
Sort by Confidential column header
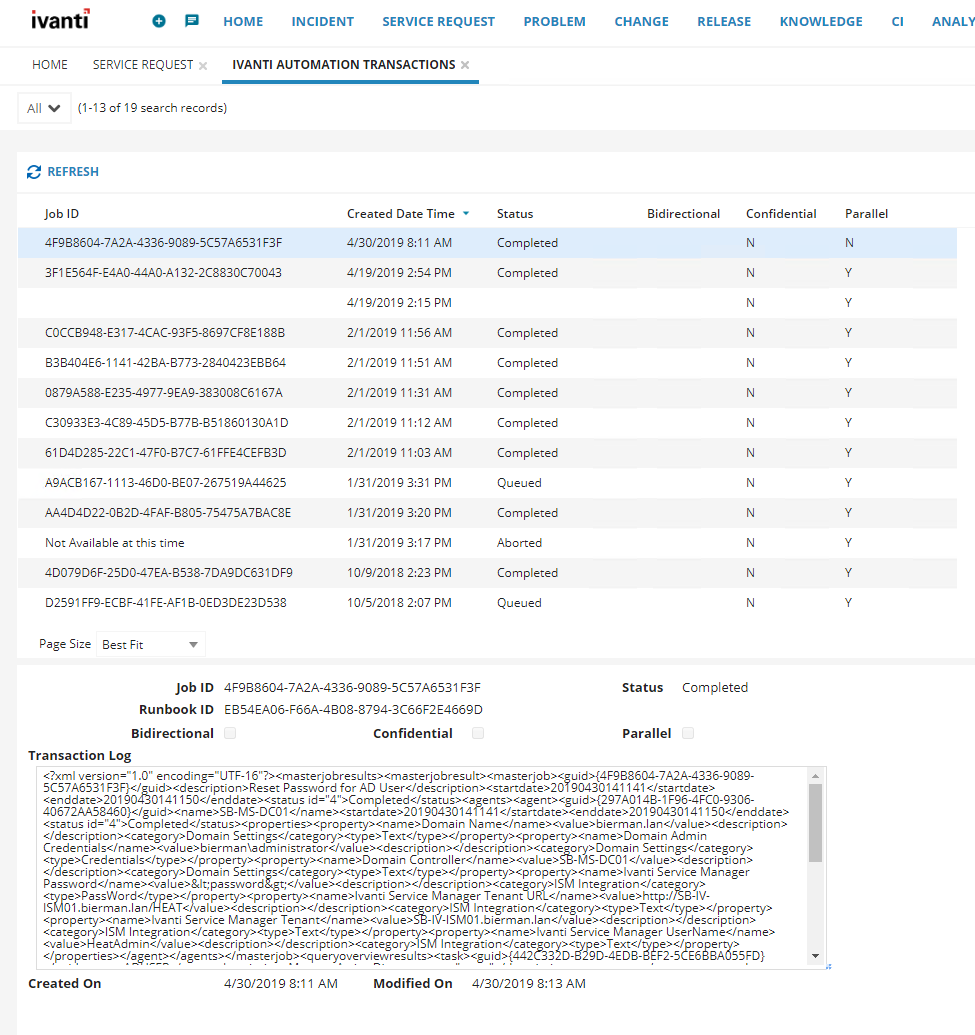coord(781,214)
